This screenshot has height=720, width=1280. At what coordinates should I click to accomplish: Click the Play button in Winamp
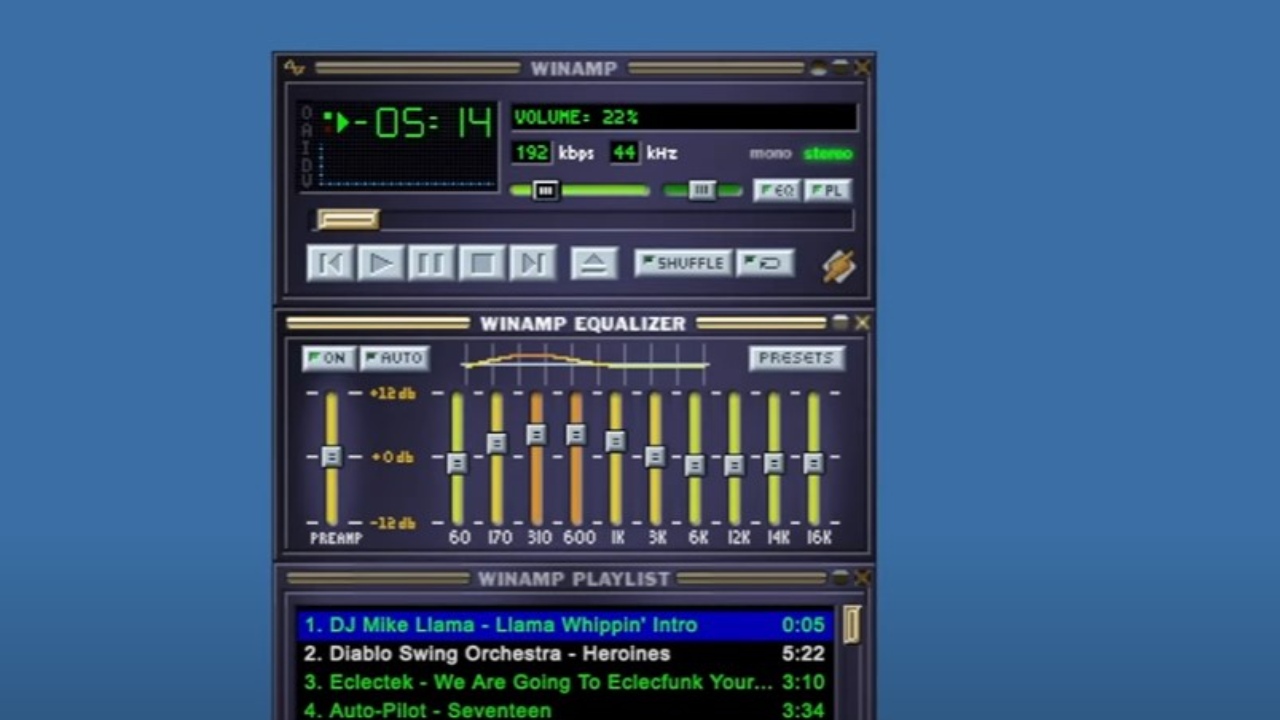tap(381, 263)
